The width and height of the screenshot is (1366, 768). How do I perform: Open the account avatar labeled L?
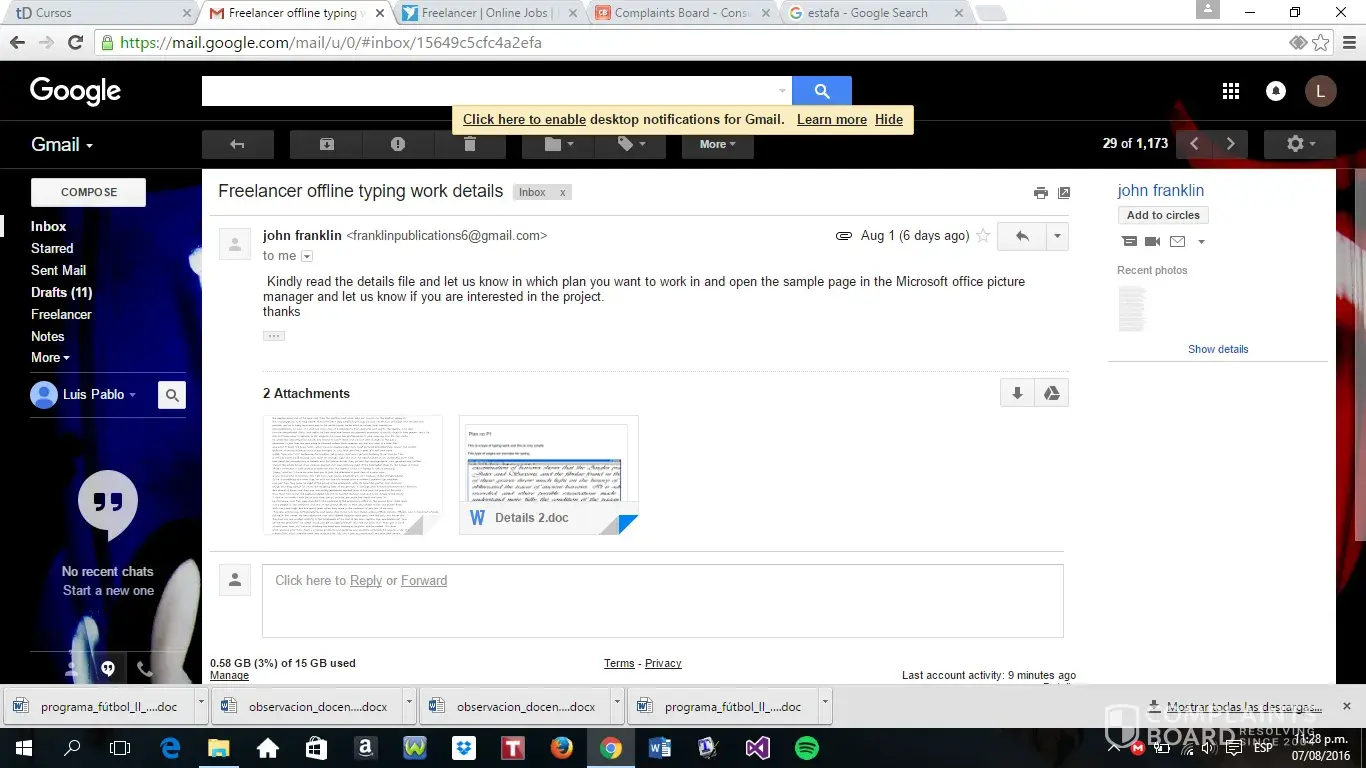[1320, 91]
